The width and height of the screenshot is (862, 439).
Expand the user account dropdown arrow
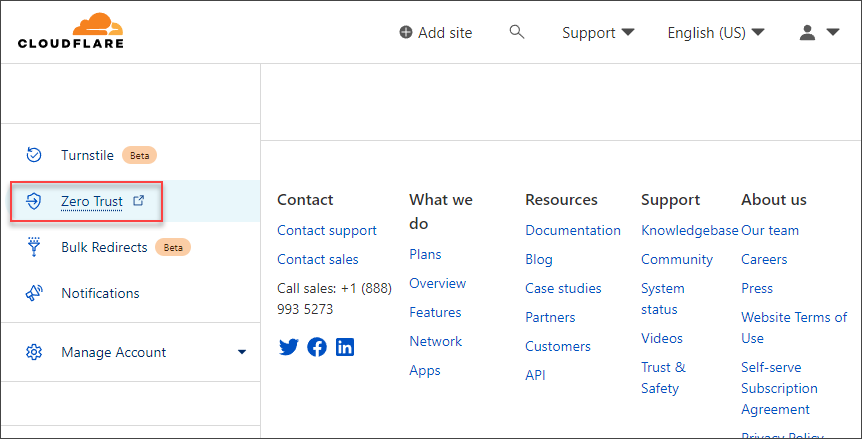pyautogui.click(x=833, y=32)
